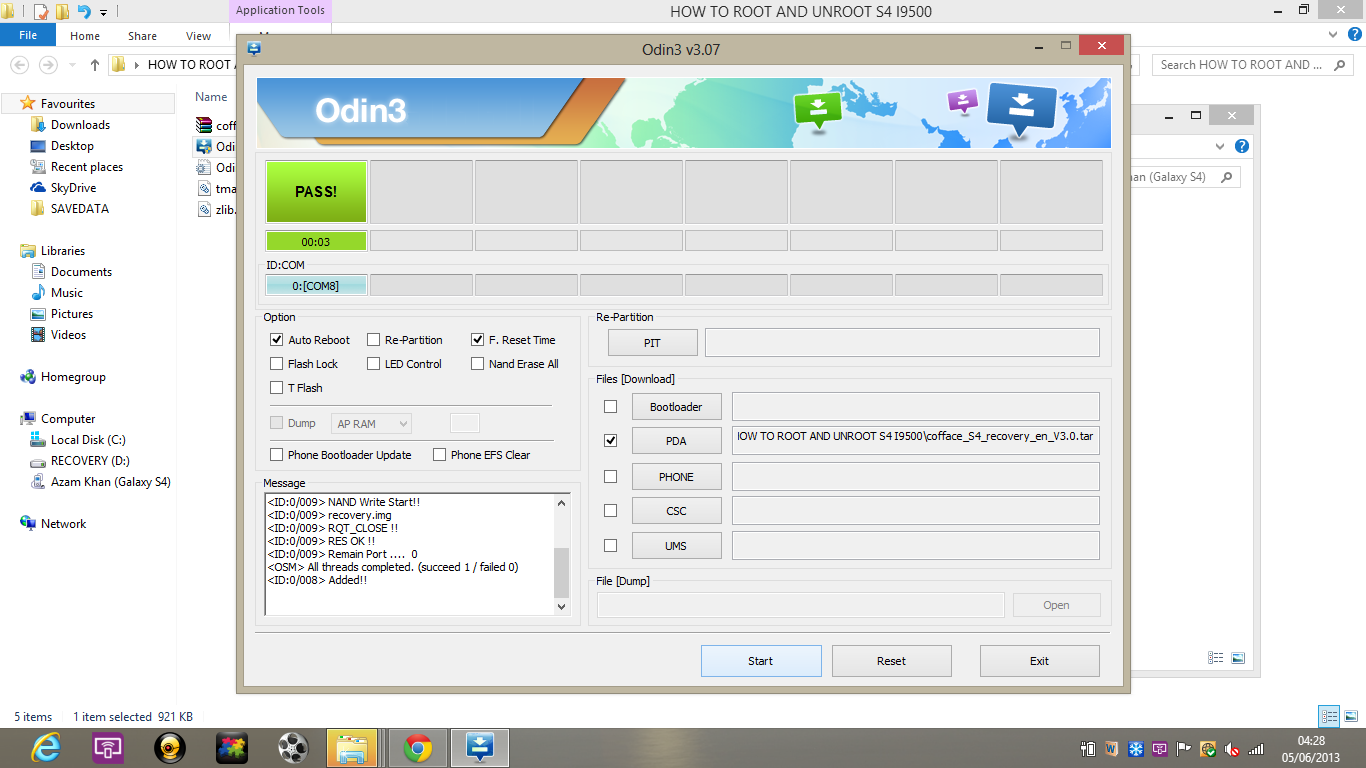Click the Undo arrow in Explorer quick access toolbar
This screenshot has width=1366, height=768.
click(x=84, y=12)
